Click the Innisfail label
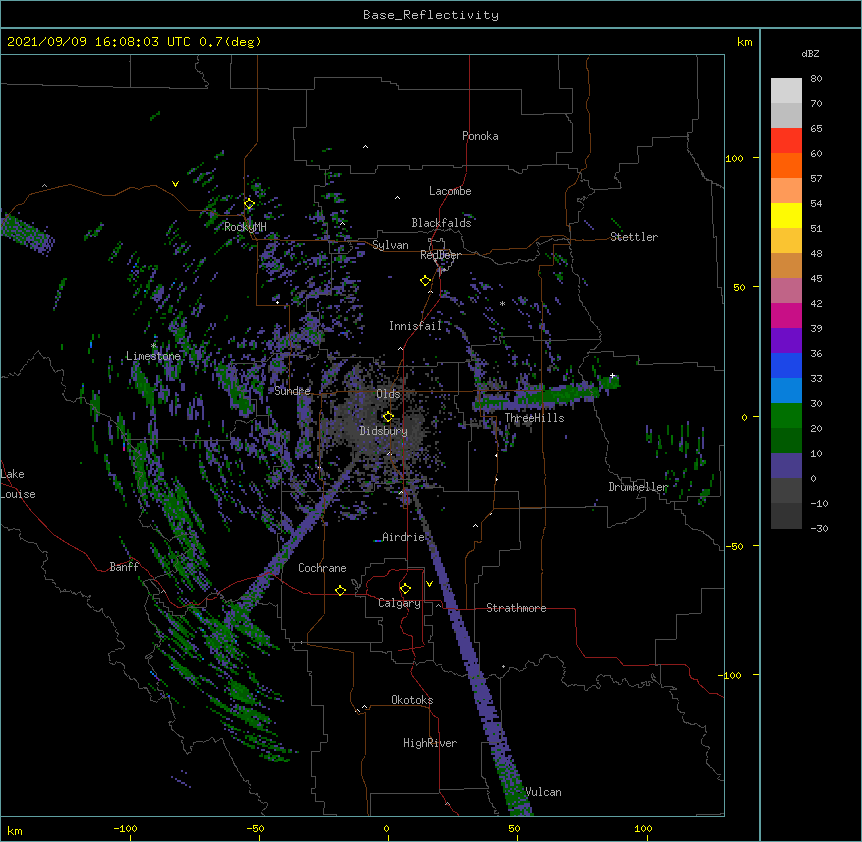Screen dimensions: 862x842 [415, 326]
